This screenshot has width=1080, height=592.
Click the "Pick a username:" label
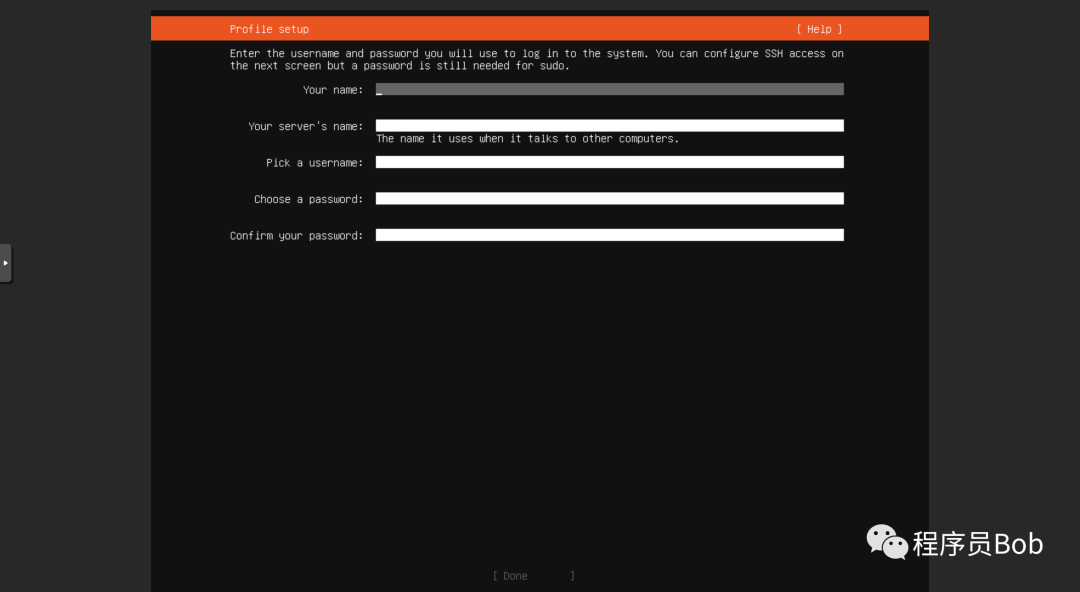coord(314,163)
